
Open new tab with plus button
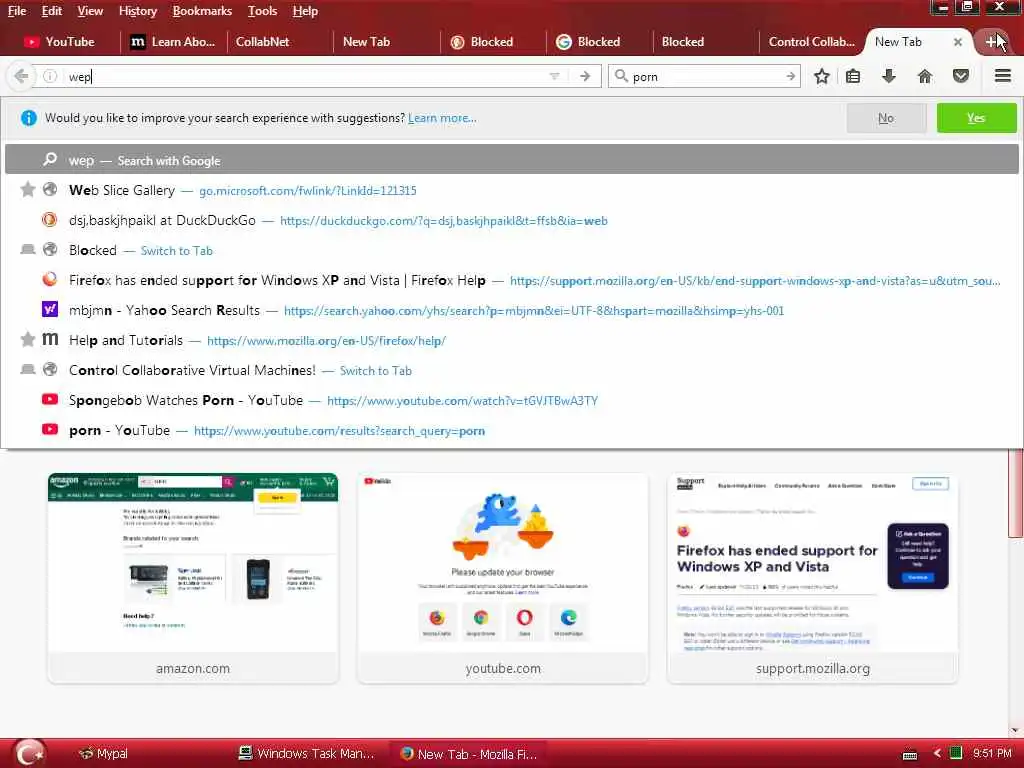pyautogui.click(x=991, y=42)
